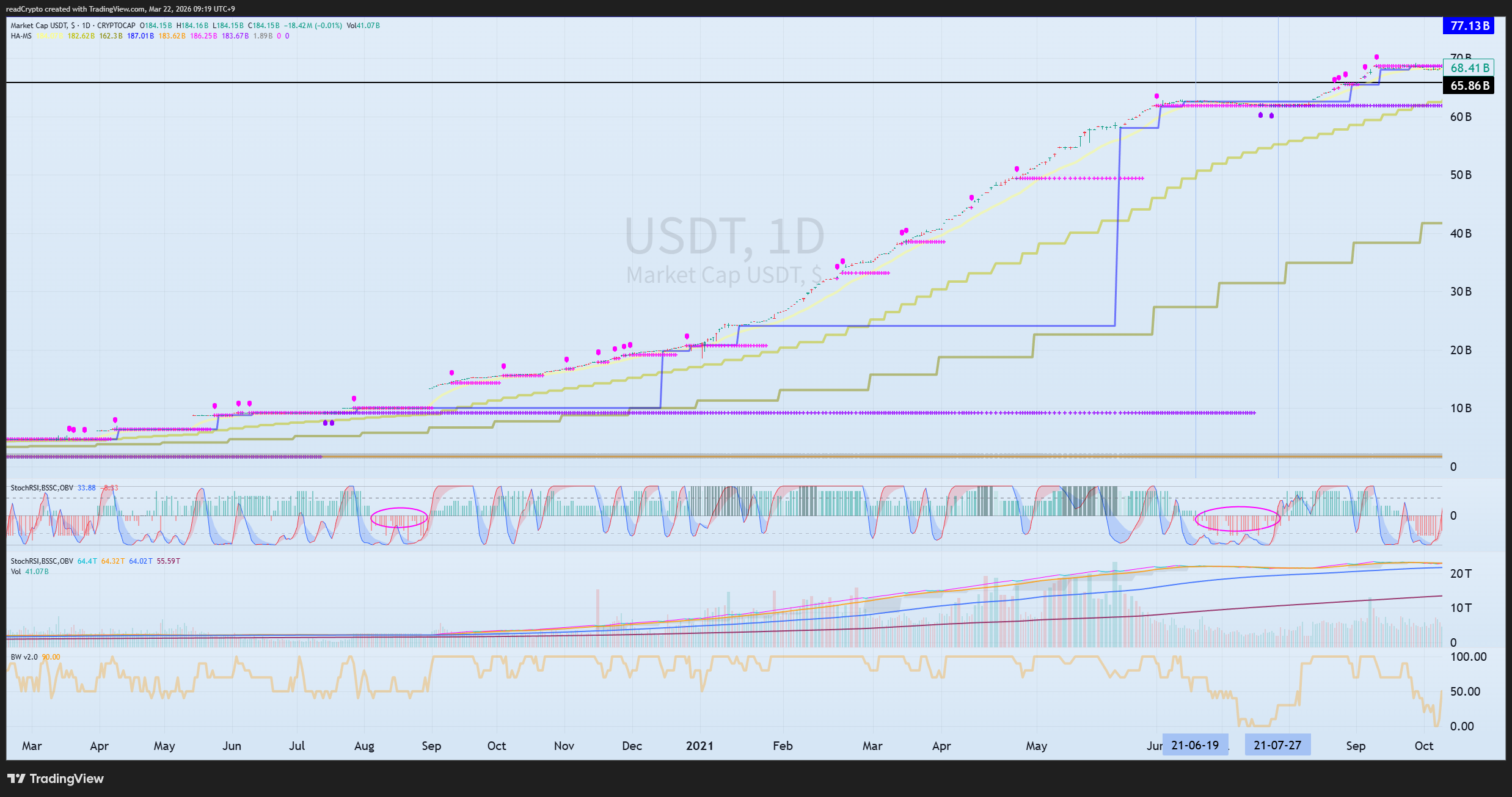Click the high value H184.16B
Image resolution: width=1512 pixels, height=797 pixels.
coord(192,26)
